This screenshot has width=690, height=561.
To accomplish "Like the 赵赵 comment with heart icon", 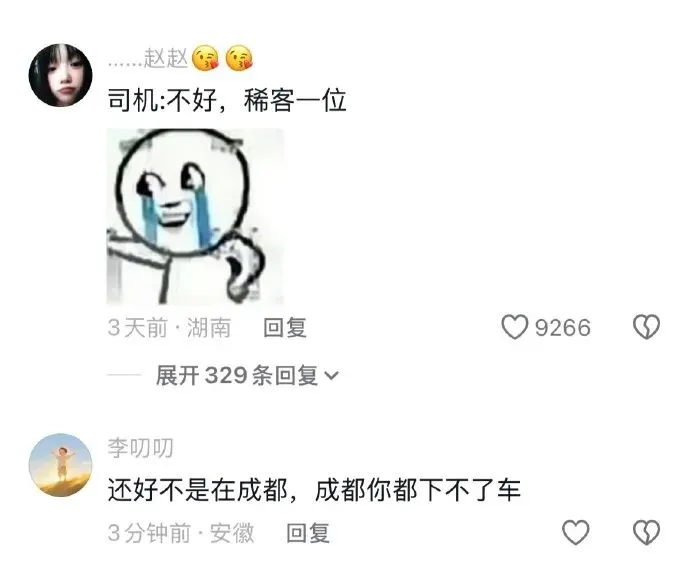I will 514,327.
